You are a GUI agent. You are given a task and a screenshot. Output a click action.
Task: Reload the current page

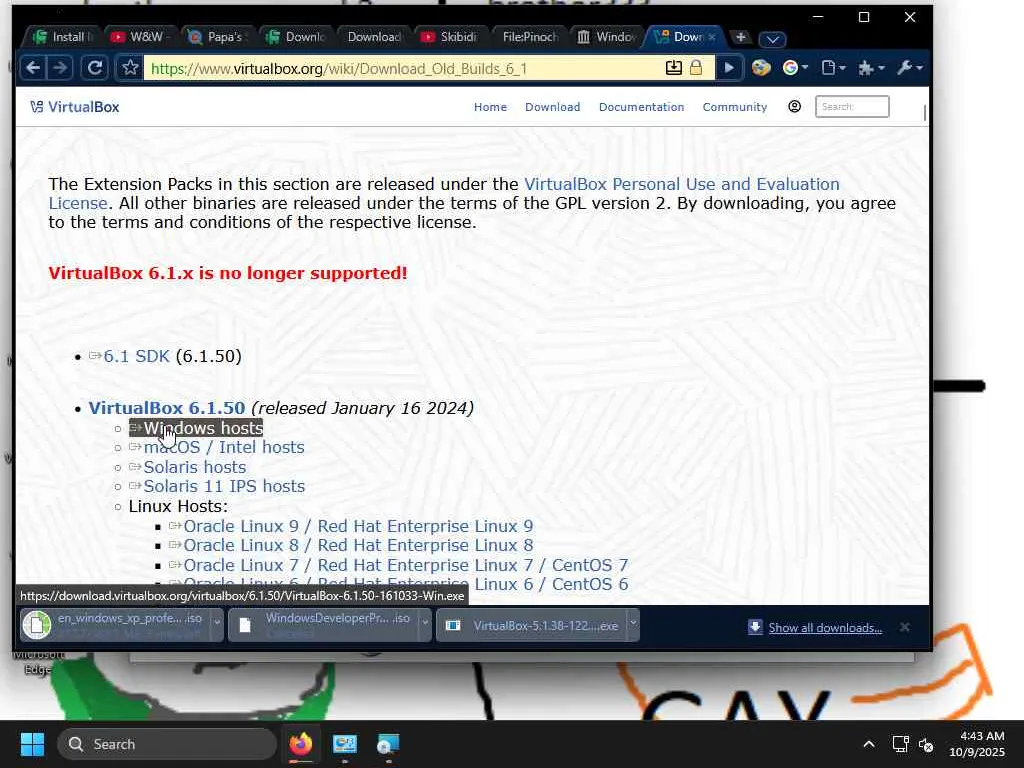point(95,67)
